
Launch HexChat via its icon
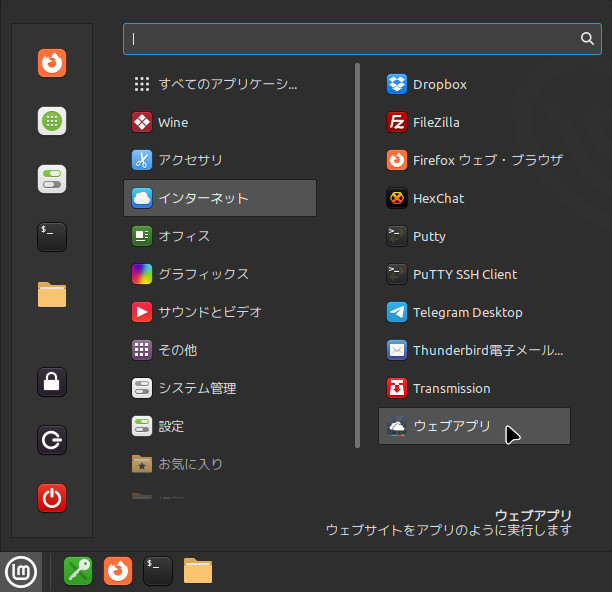[397, 198]
